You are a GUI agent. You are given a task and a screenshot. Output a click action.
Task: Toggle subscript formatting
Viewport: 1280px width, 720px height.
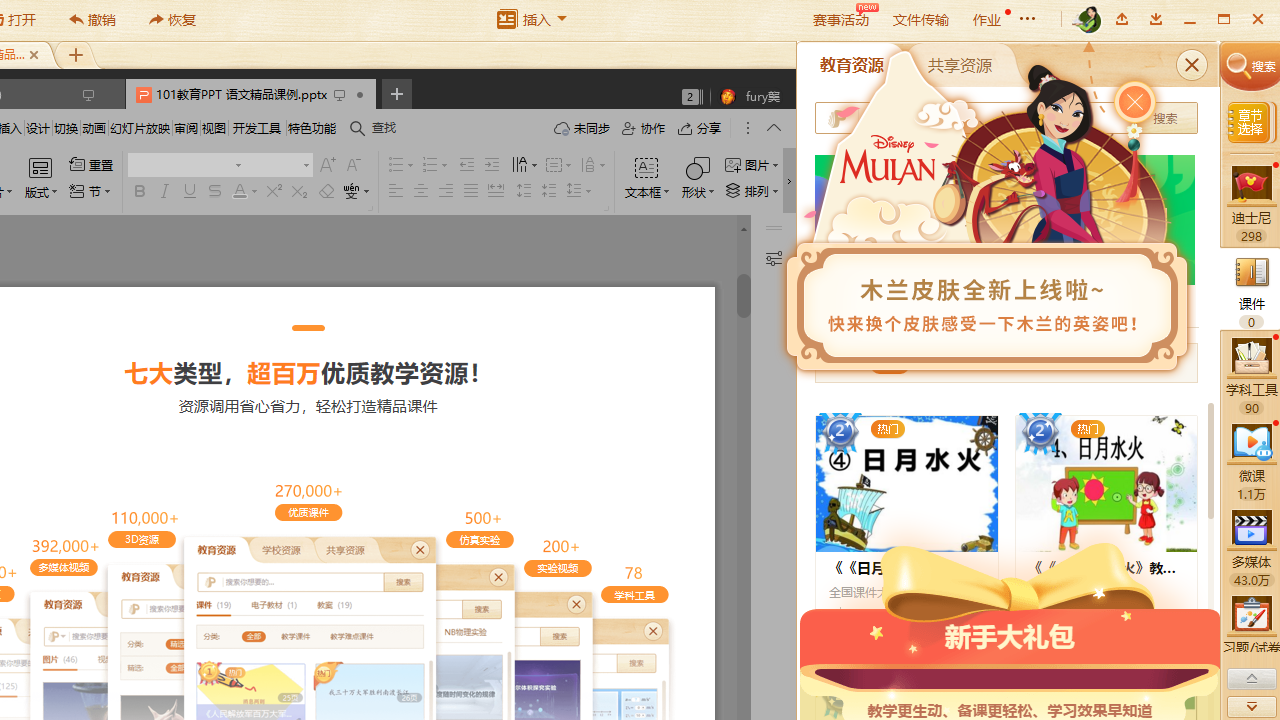tap(299, 191)
